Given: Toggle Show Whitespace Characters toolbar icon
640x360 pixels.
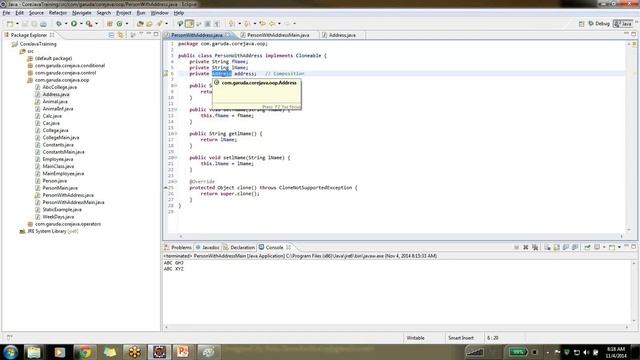Looking at the screenshot, I should (x=217, y=24).
